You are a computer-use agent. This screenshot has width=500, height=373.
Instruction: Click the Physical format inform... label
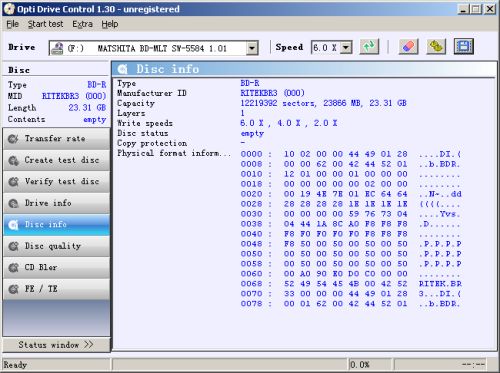(174, 153)
